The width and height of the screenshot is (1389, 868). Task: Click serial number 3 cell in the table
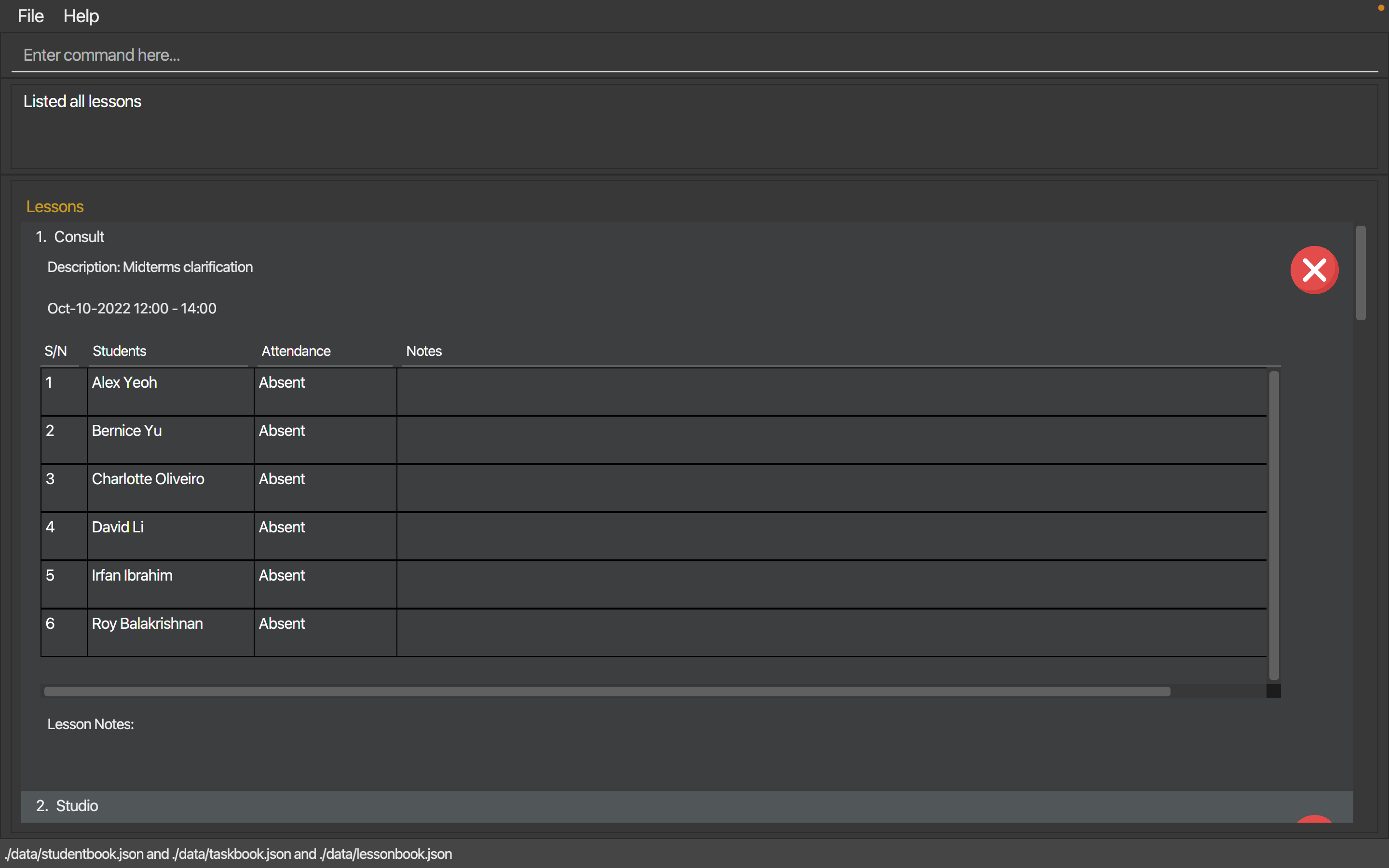(64, 488)
